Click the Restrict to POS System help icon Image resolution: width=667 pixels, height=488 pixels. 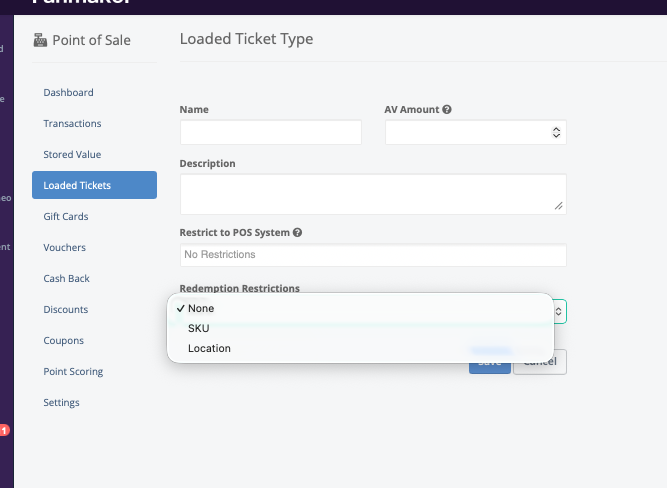pyautogui.click(x=297, y=233)
